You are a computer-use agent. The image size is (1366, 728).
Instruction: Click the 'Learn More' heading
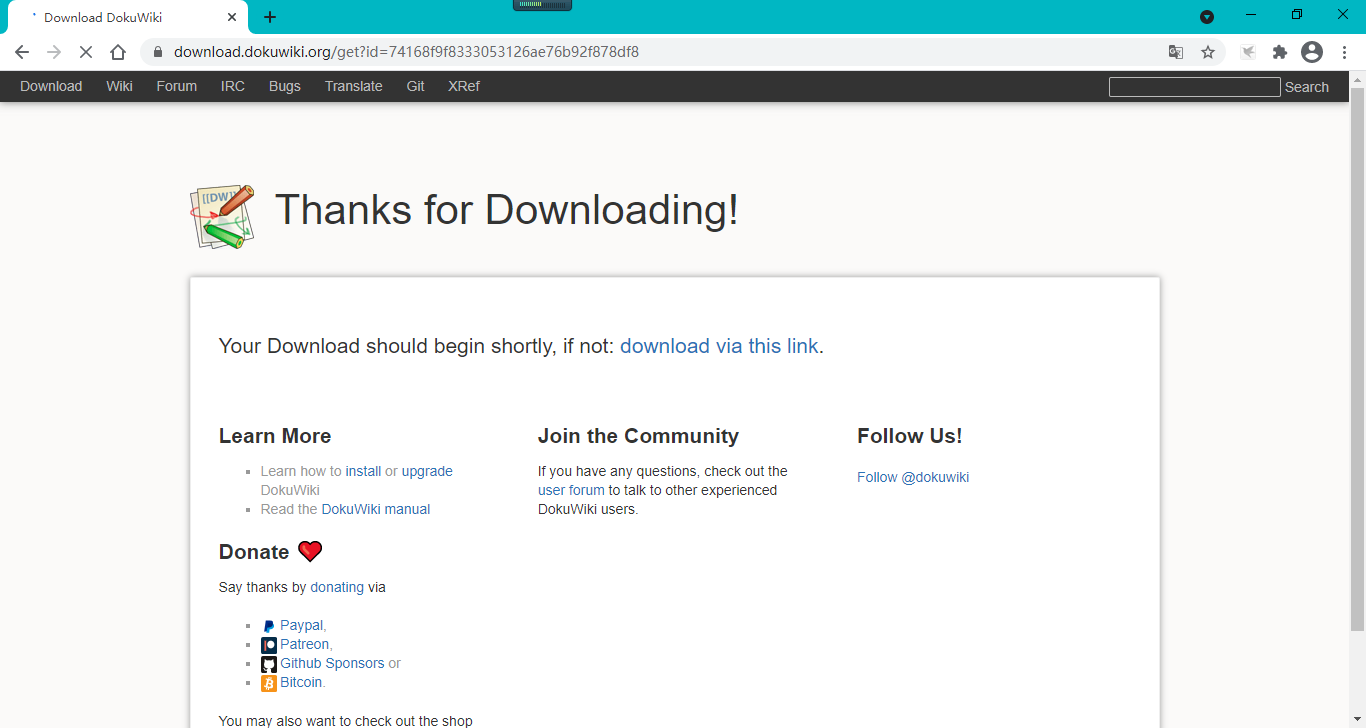point(275,436)
